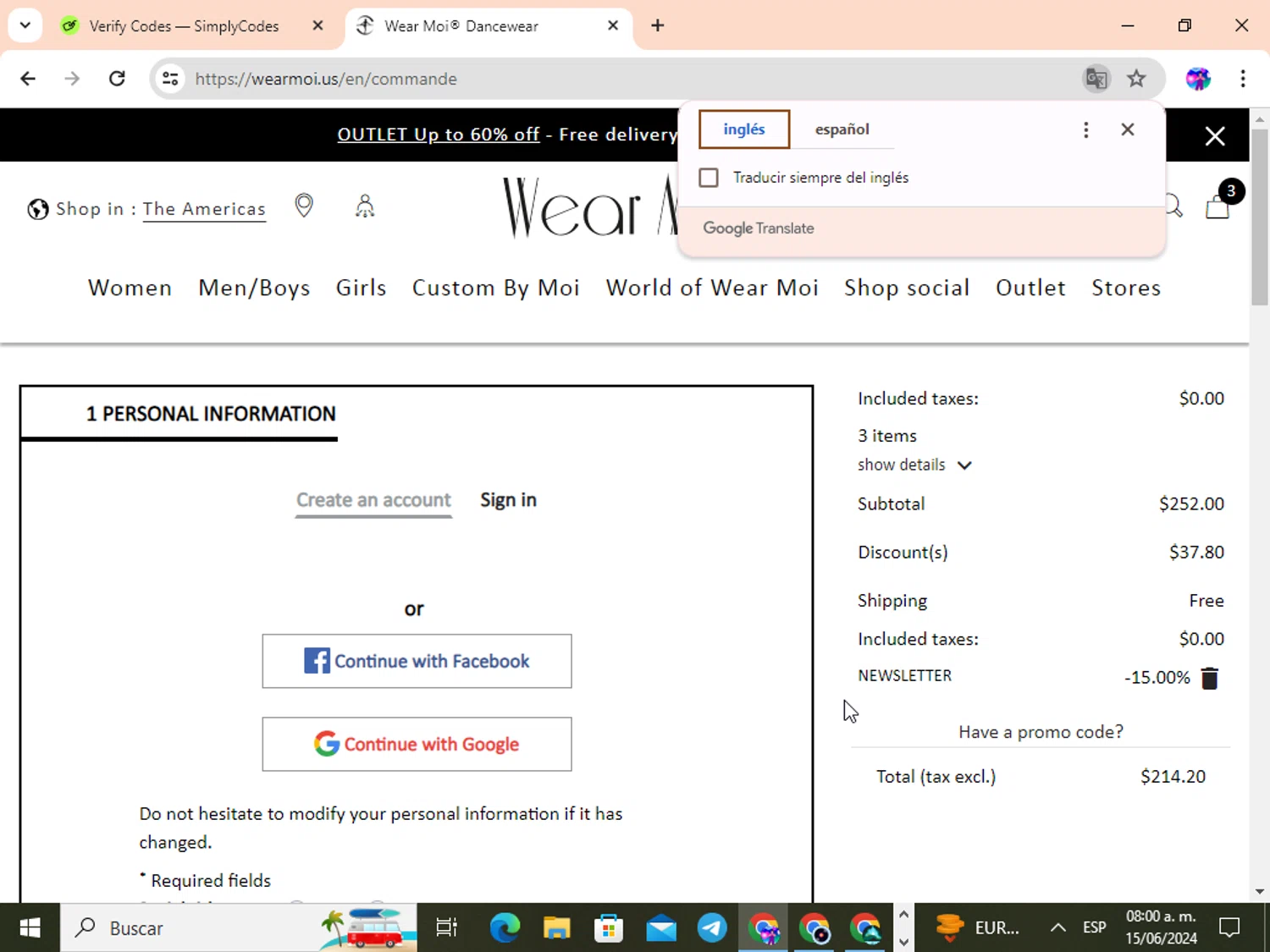Image resolution: width=1270 pixels, height=952 pixels.
Task: Open the account dancer icon
Action: coord(365,206)
